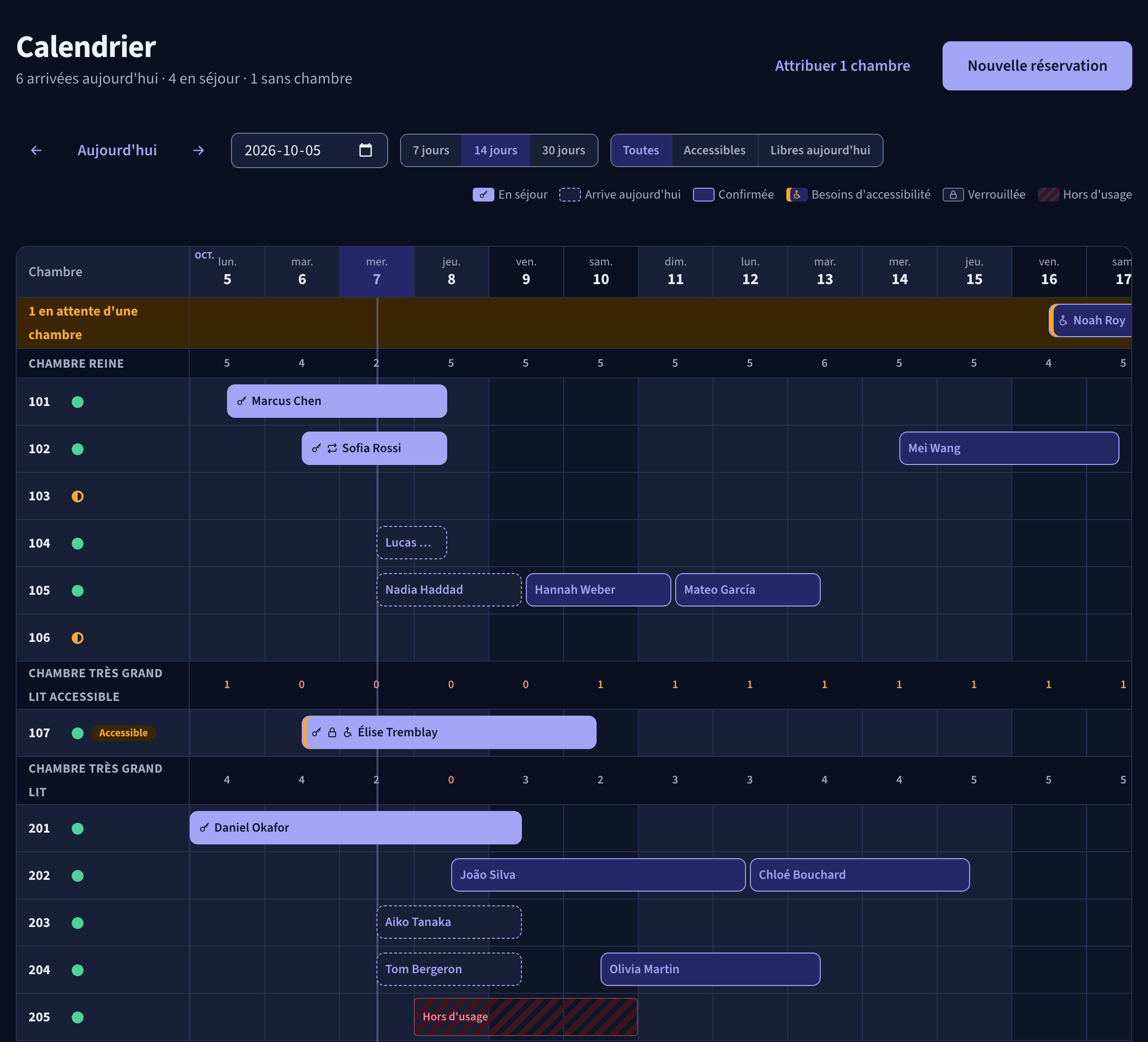
Task: Open Olivia Martin's reservation in room 204
Action: [711, 970]
